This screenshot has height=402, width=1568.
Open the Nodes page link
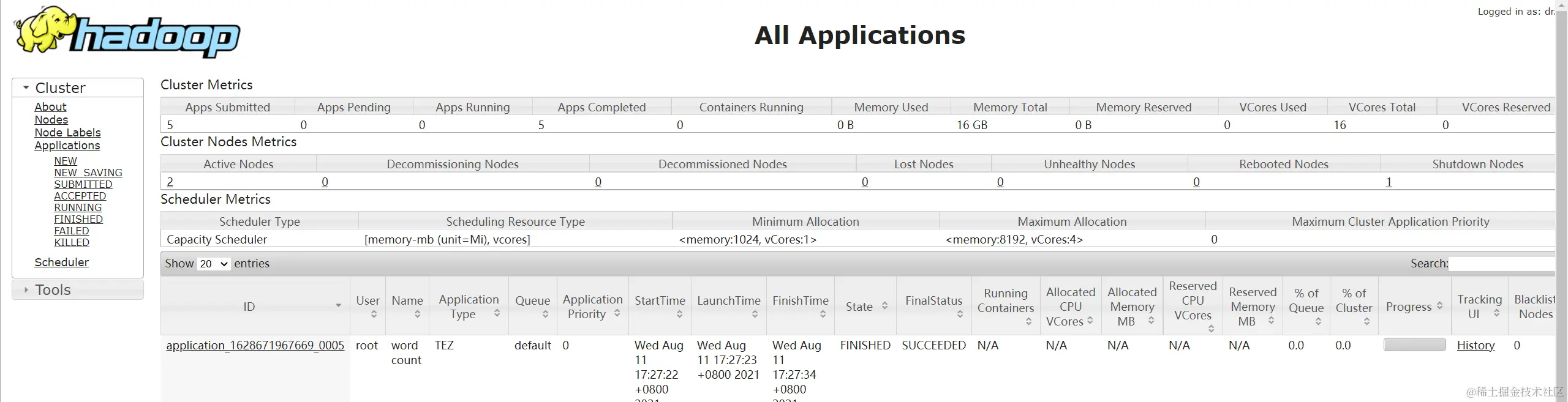pos(51,120)
